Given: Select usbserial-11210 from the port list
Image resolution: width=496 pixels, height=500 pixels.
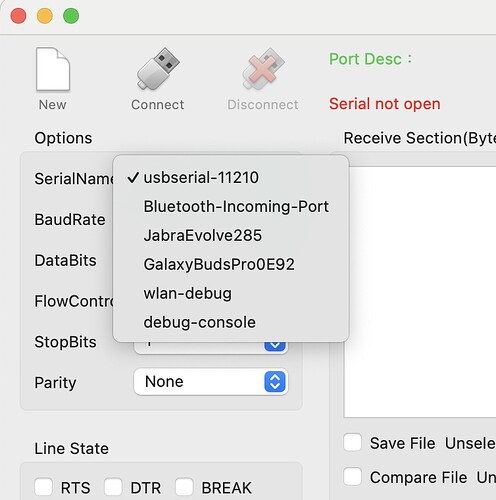Looking at the screenshot, I should 231,177.
